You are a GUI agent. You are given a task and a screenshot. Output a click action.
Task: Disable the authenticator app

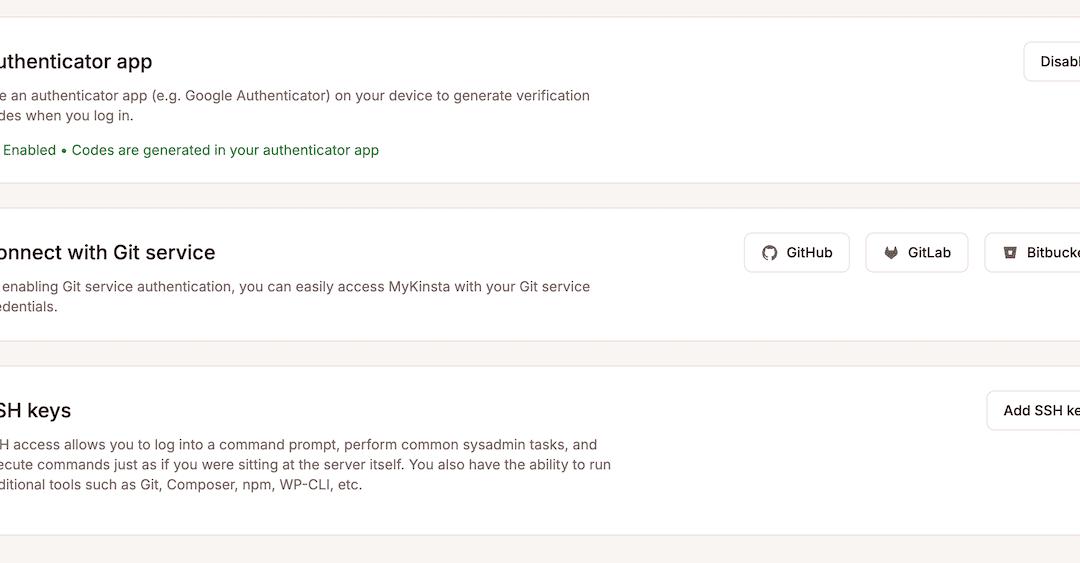pos(1058,62)
